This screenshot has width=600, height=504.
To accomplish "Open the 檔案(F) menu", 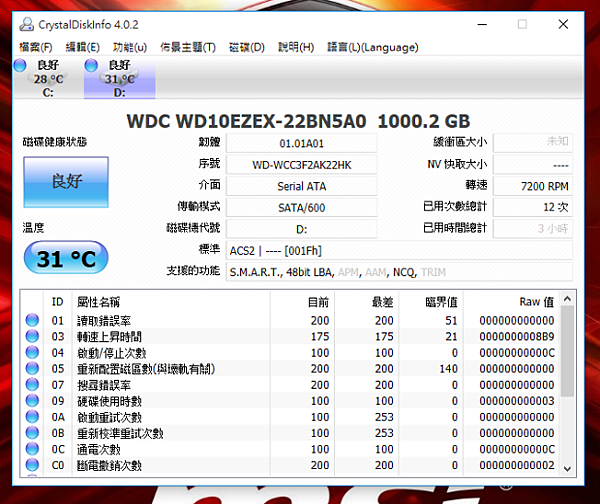I will pos(36,47).
